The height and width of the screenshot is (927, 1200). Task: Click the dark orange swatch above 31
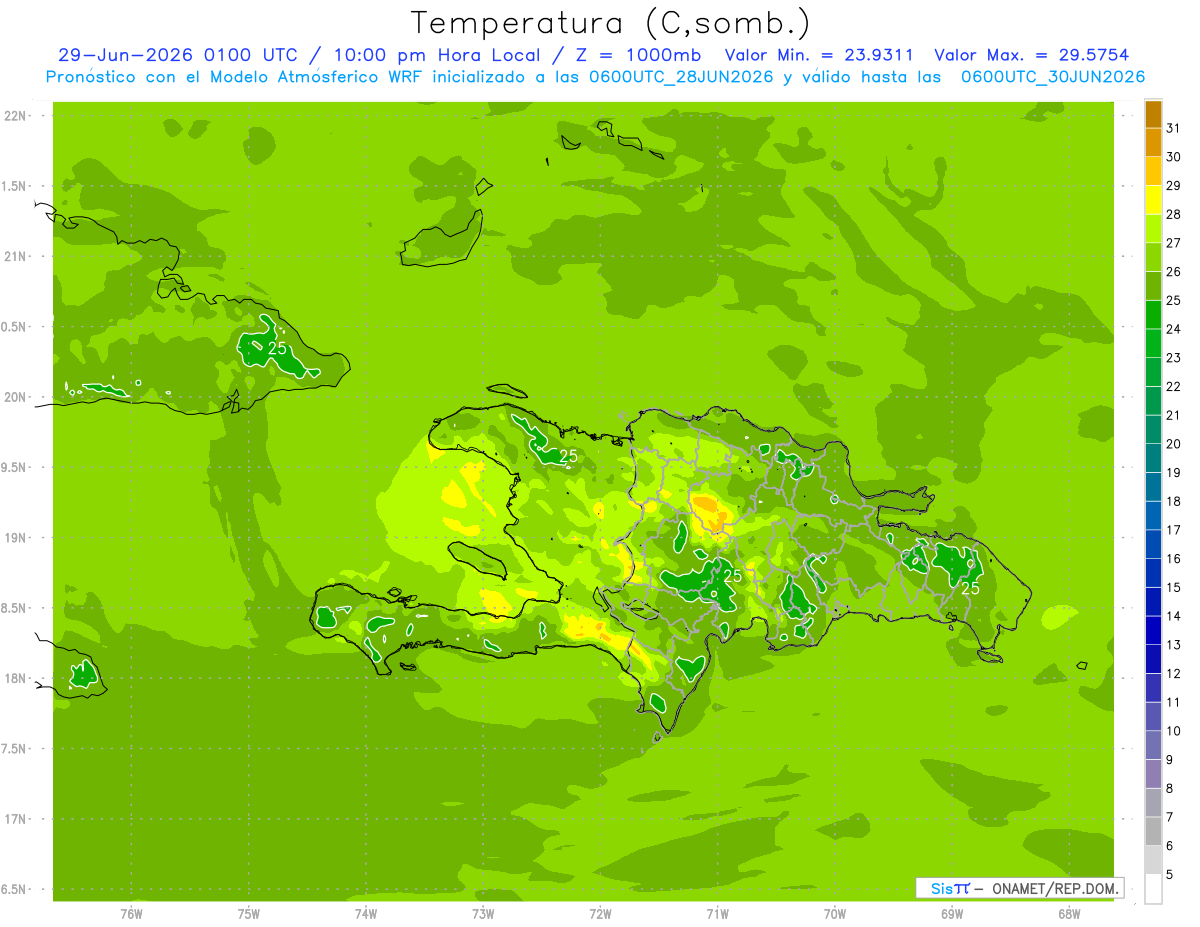(x=1153, y=113)
